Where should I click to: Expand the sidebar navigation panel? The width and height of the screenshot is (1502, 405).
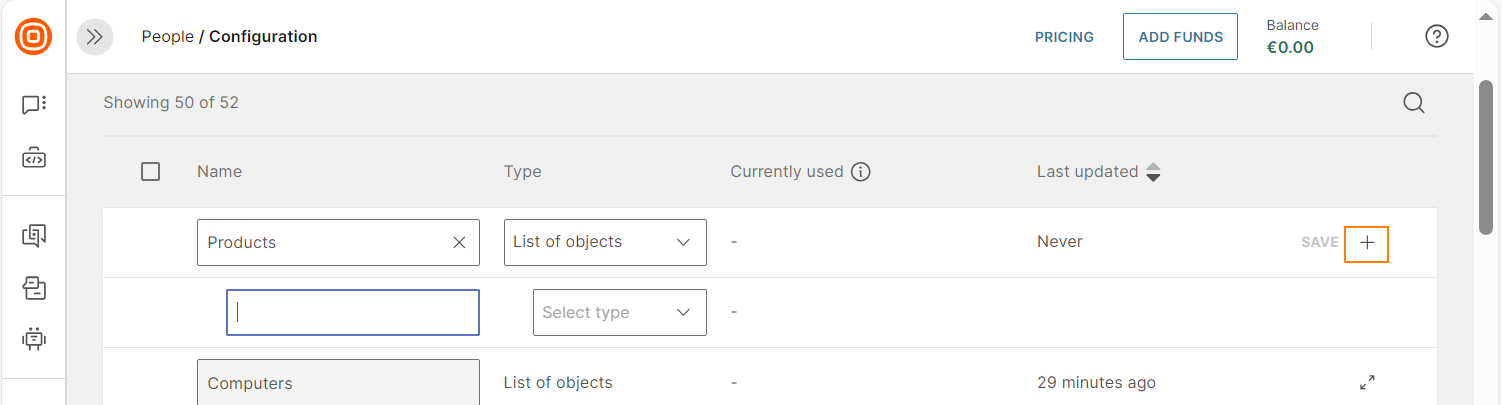point(95,37)
